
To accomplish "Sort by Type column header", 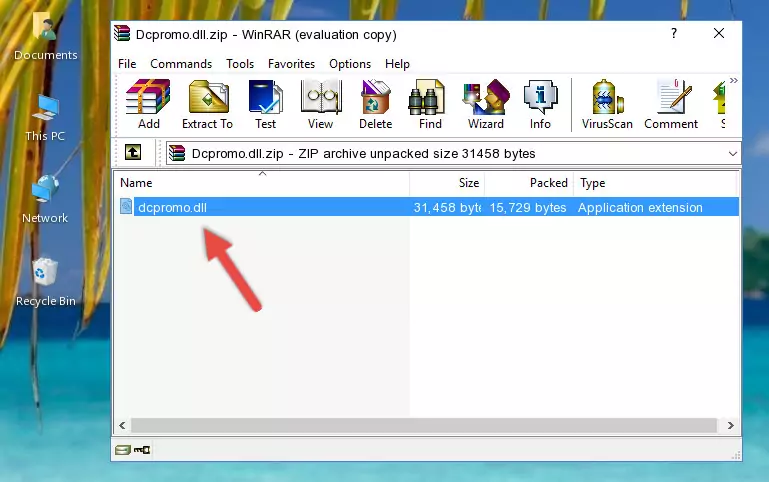I will 655,183.
